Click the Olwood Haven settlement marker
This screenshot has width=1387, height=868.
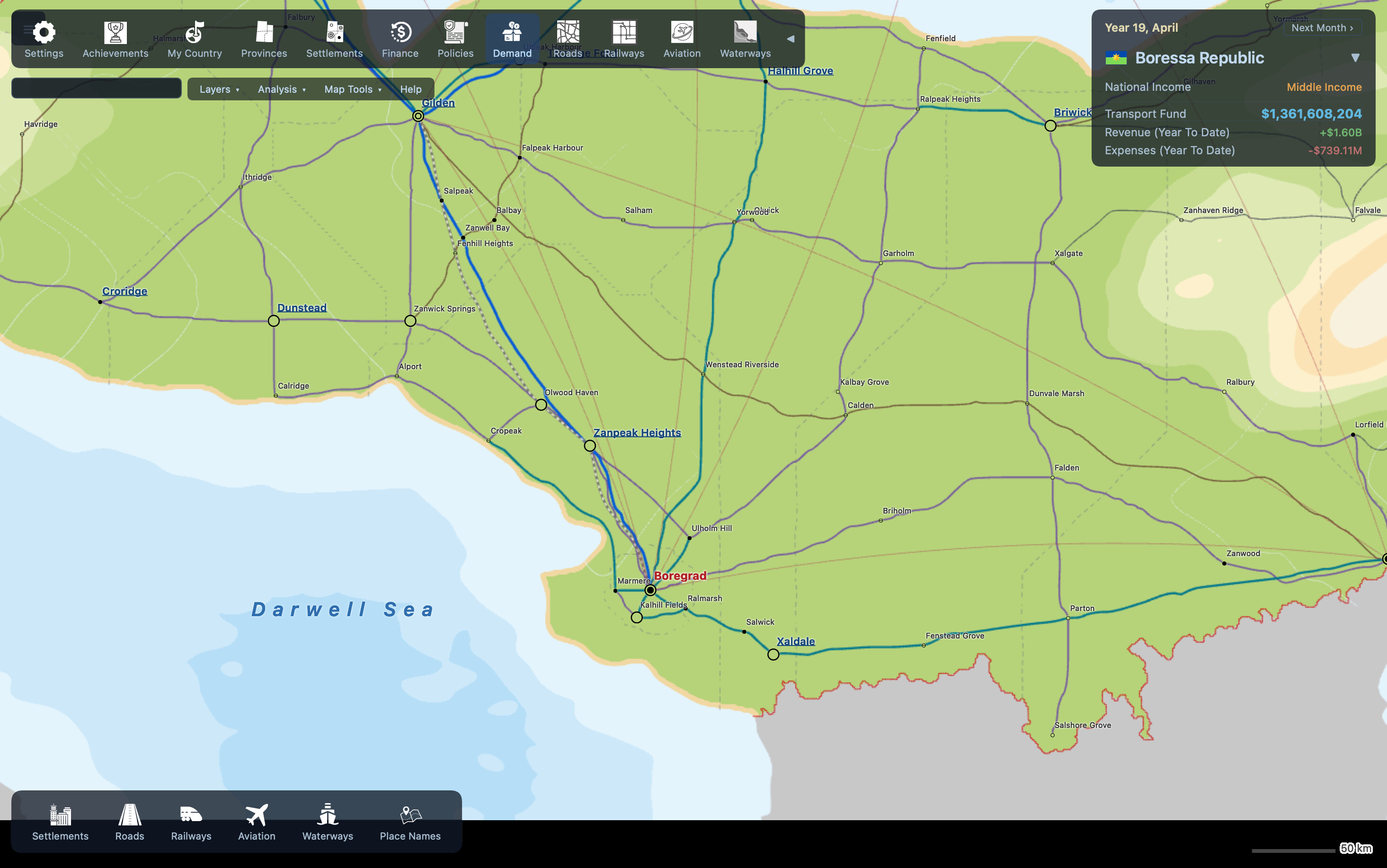(541, 405)
